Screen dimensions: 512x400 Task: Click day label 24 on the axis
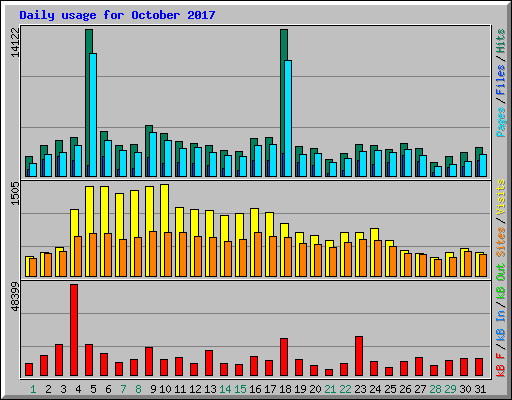click(x=375, y=389)
